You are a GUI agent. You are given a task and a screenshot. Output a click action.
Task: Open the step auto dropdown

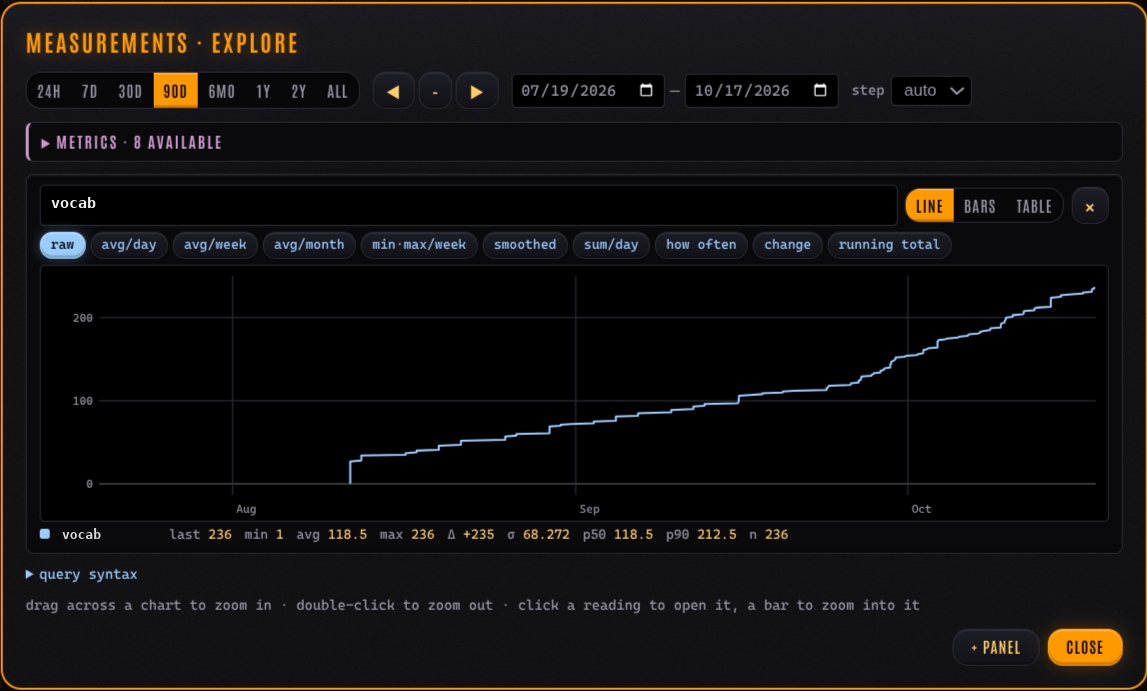931,91
